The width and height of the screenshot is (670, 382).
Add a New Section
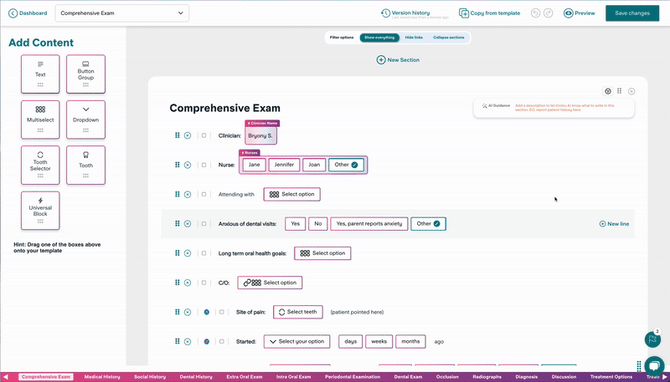pyautogui.click(x=398, y=60)
